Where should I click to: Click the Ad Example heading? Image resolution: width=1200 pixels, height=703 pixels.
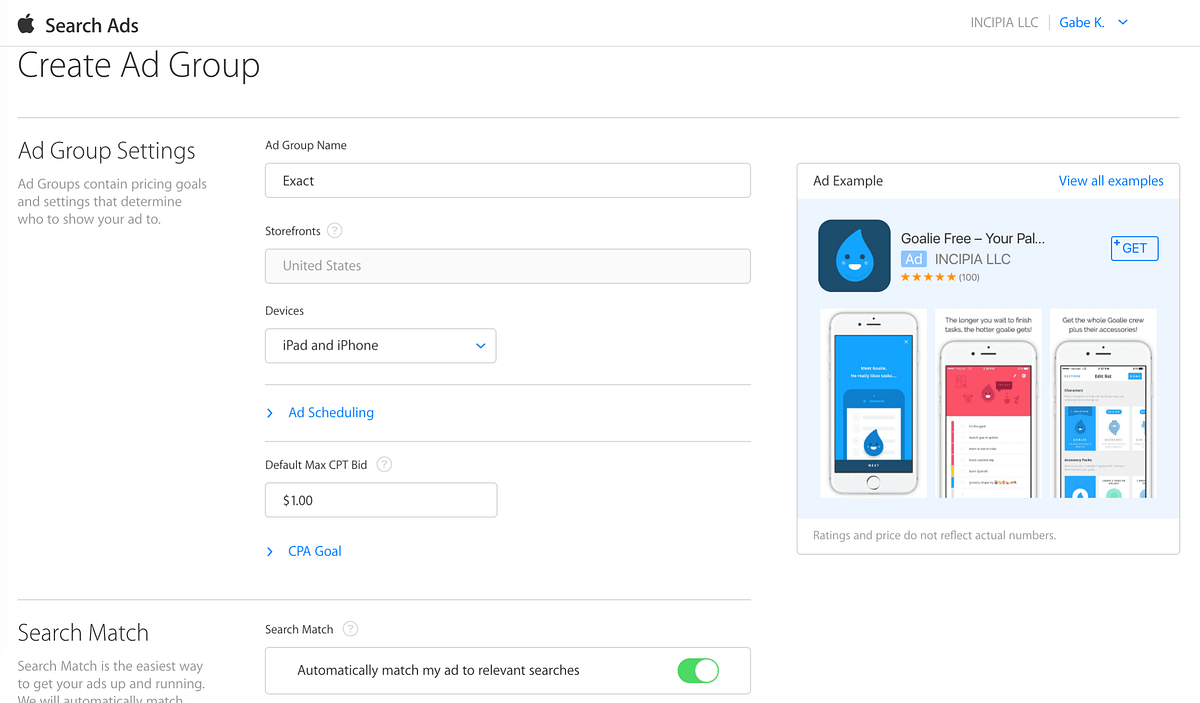click(x=848, y=181)
